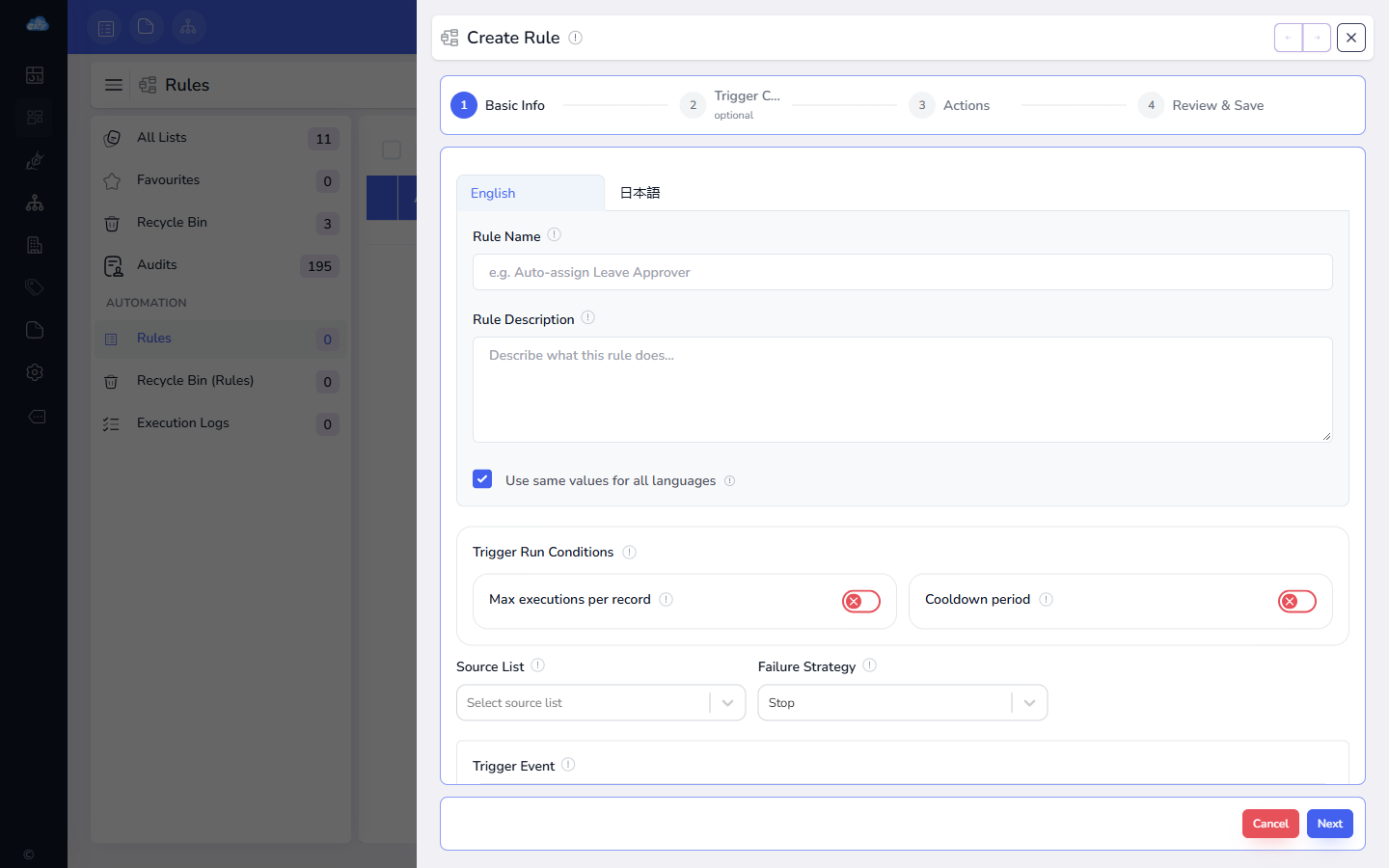This screenshot has width=1389, height=868.
Task: Click info icon beside Source List
Action: coord(538,665)
